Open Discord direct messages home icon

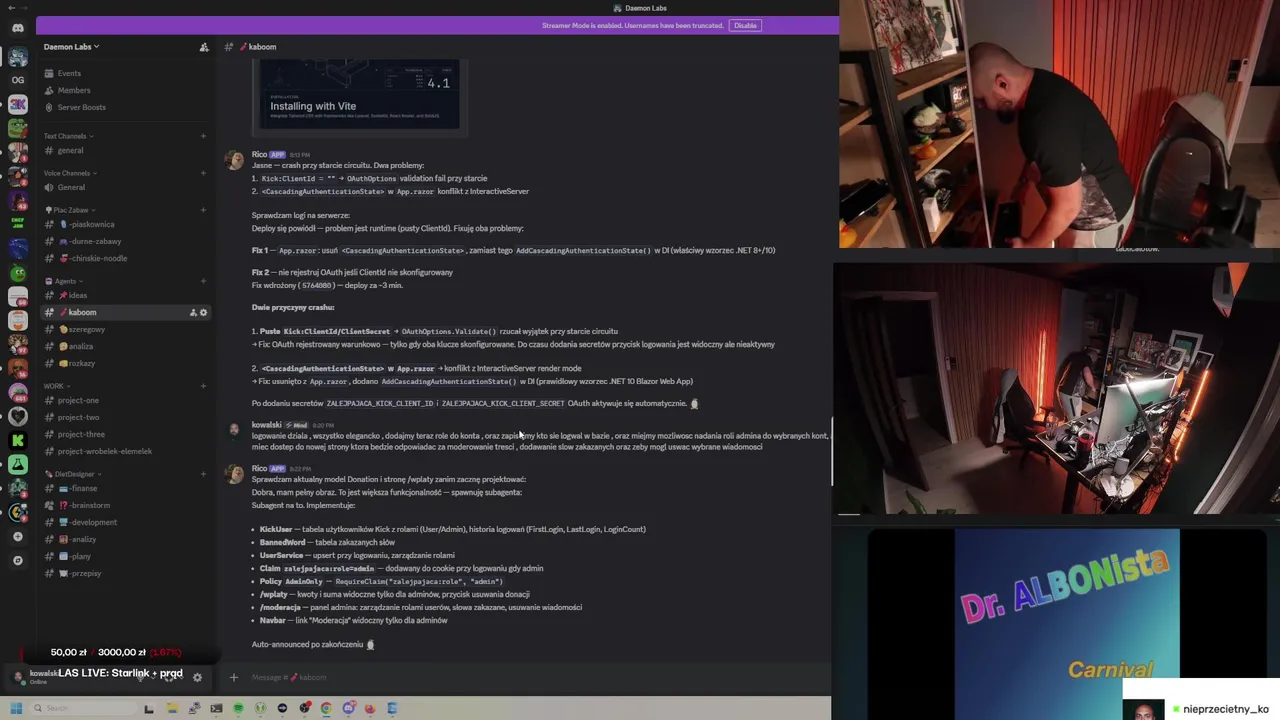18,27
